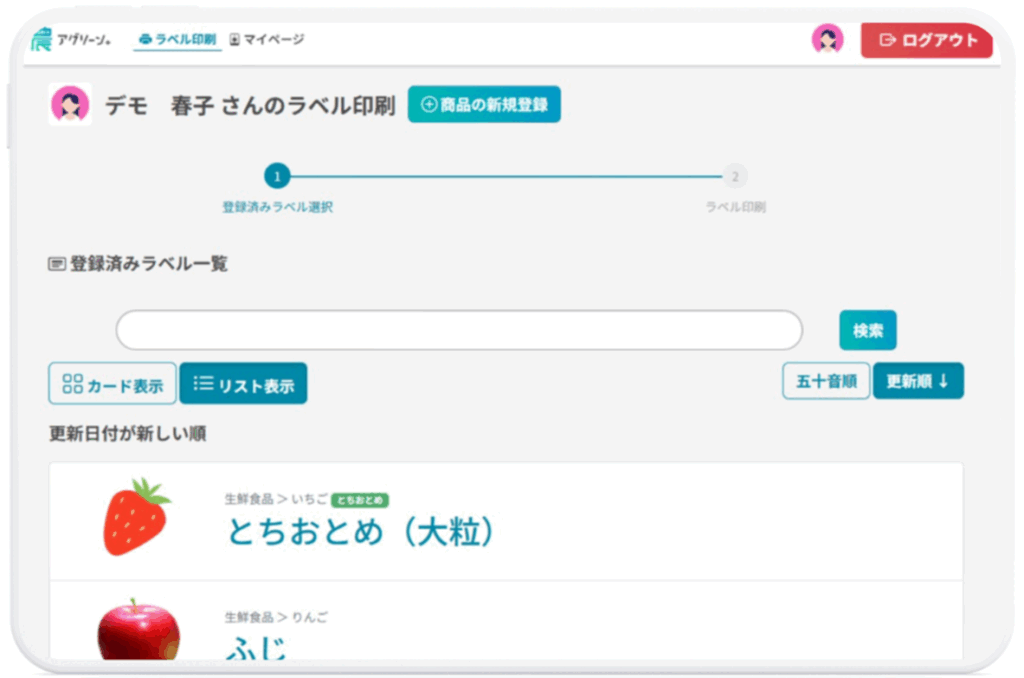1024x678 pixels.
Task: Click the list icon beside 登録済みラベル一覧
Action: (x=58, y=265)
